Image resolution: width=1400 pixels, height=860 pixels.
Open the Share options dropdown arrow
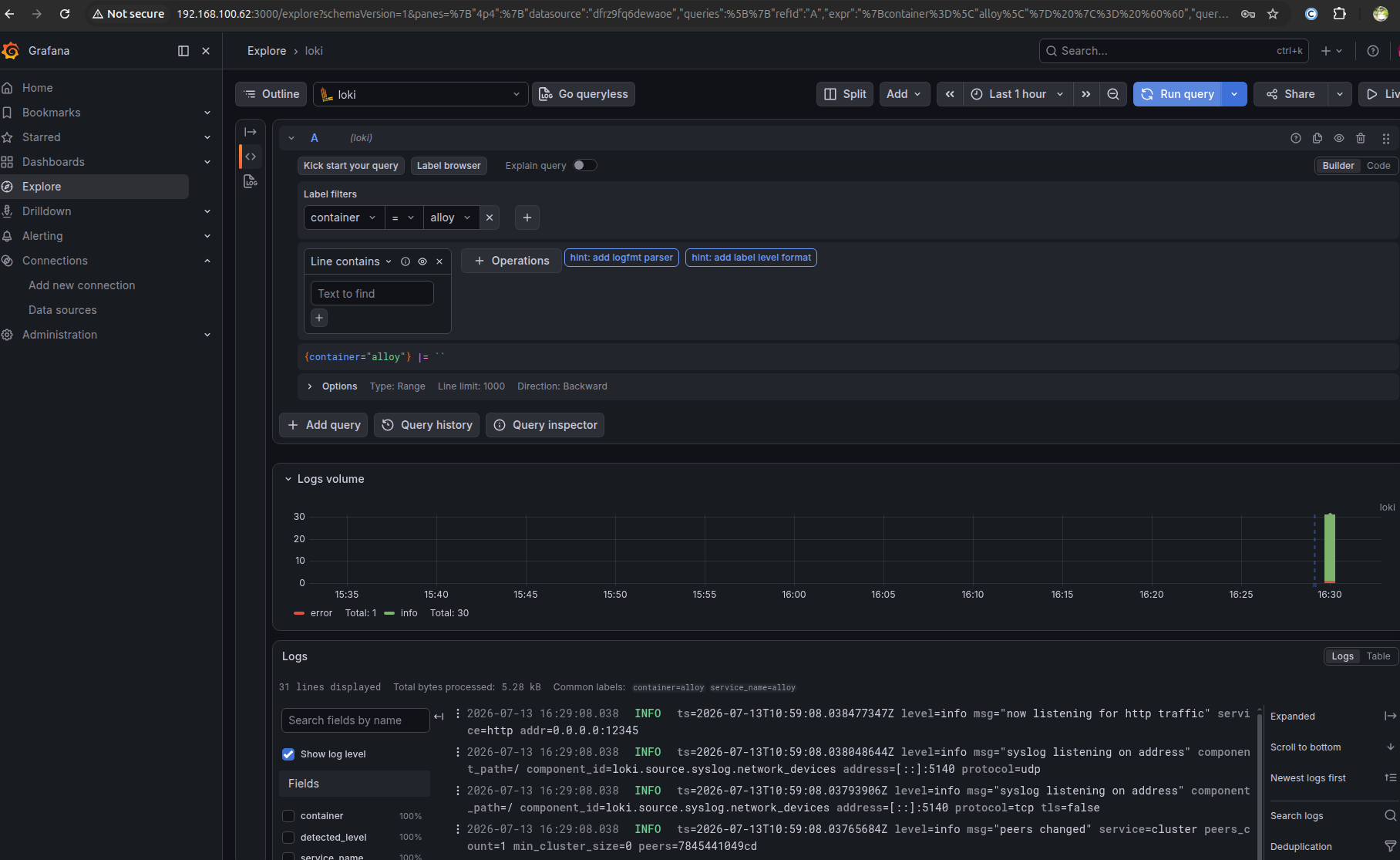coord(1340,94)
